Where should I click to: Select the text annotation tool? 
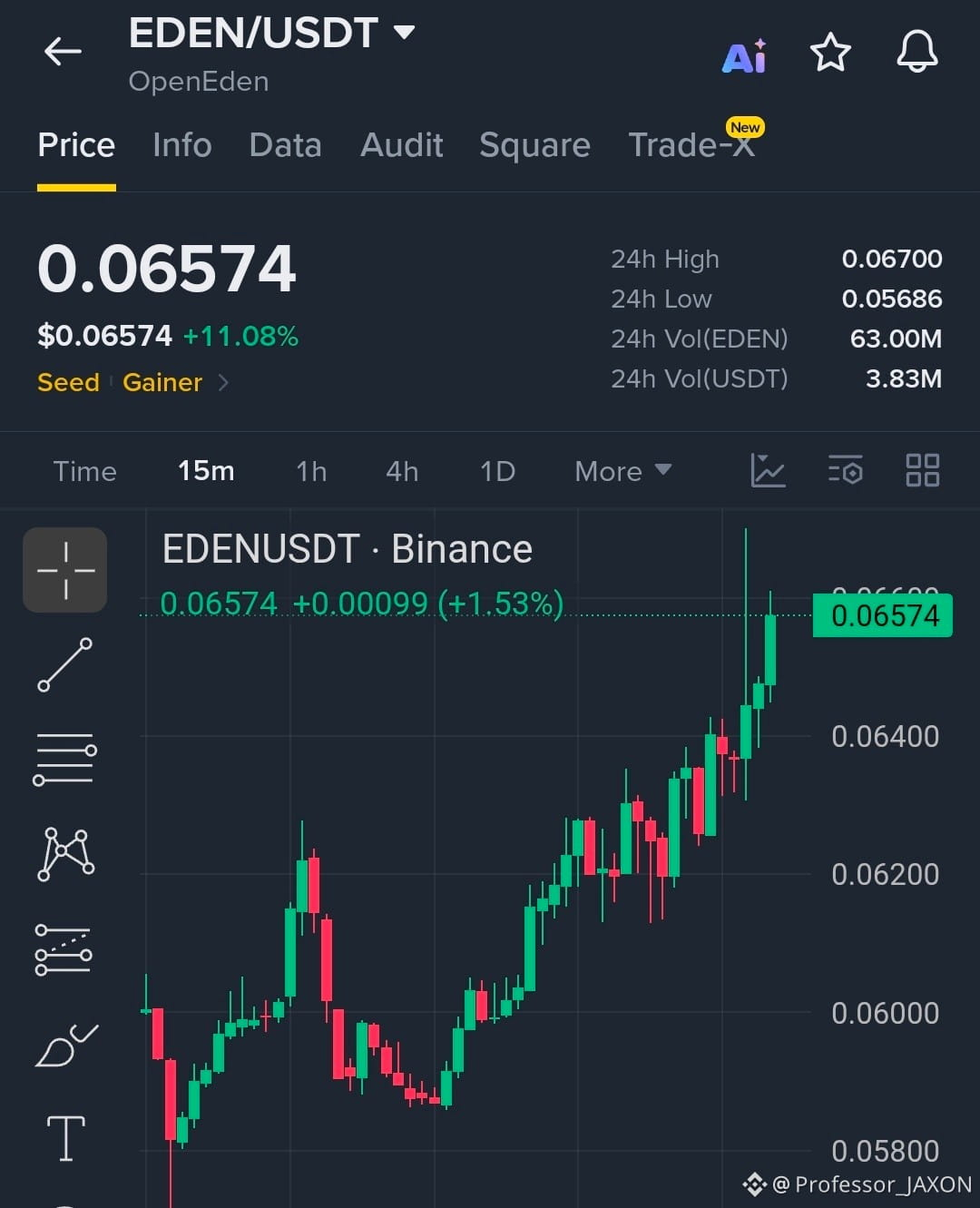click(x=66, y=1138)
